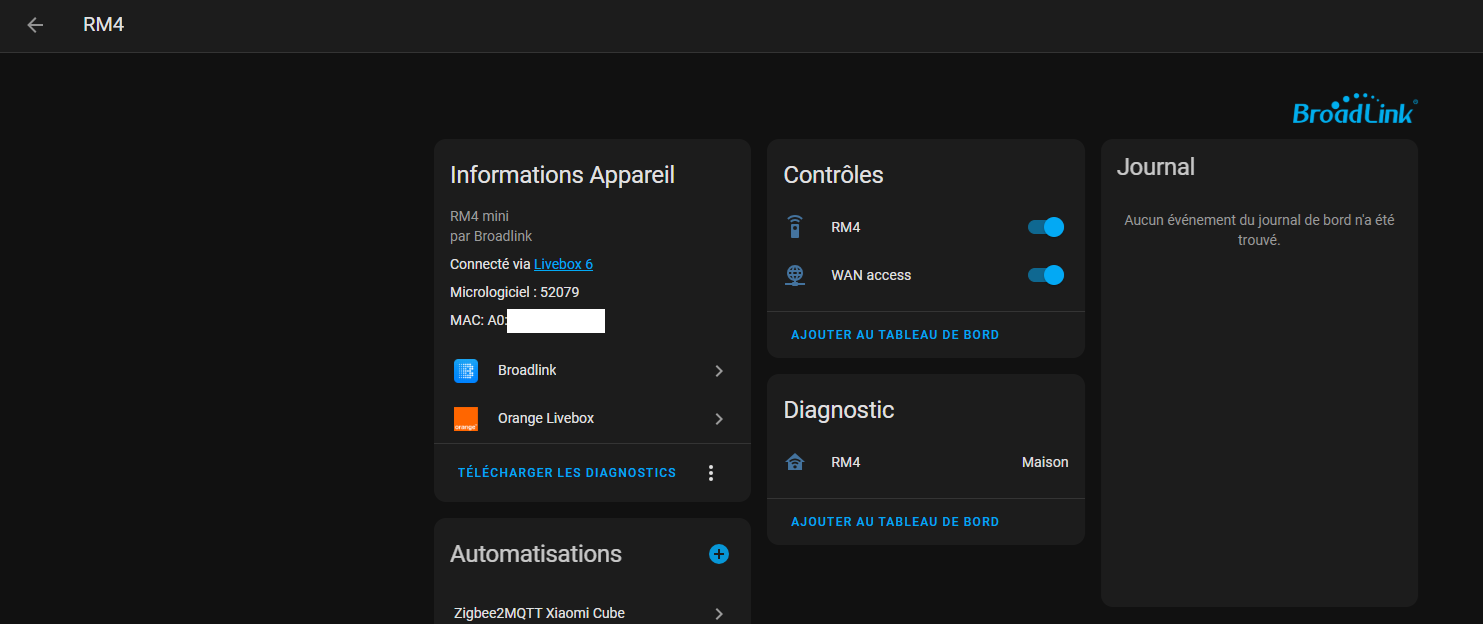Click the BroadLink logo
The width and height of the screenshot is (1483, 624).
click(1355, 110)
